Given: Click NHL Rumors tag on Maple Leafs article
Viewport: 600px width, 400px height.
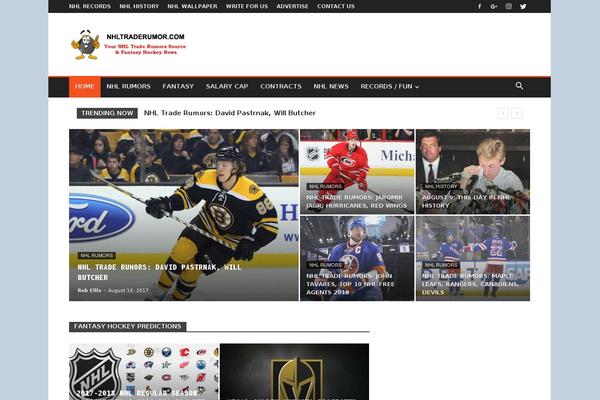Looking at the screenshot, I should pos(441,265).
